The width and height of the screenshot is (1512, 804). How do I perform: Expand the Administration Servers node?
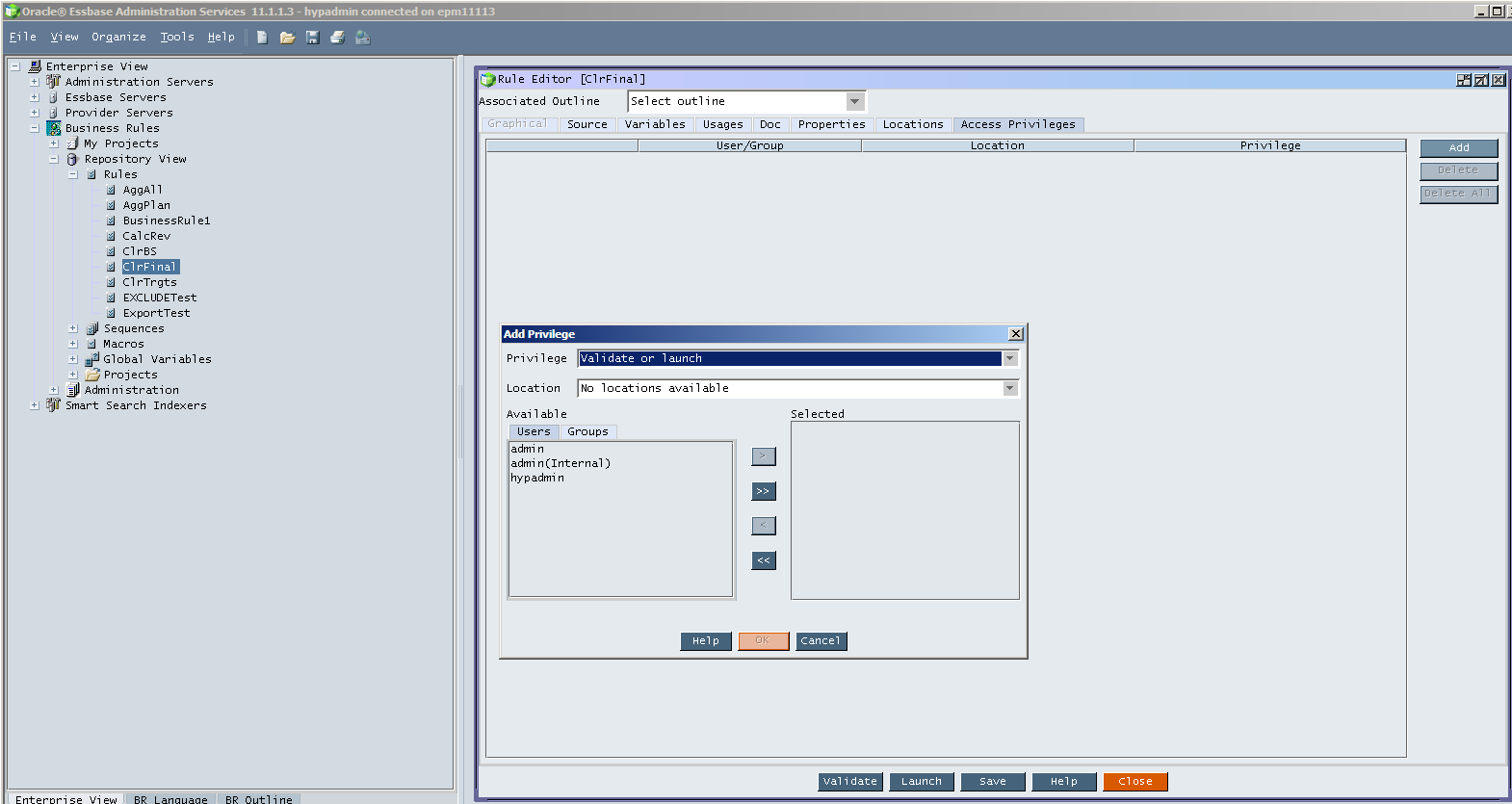(x=35, y=82)
